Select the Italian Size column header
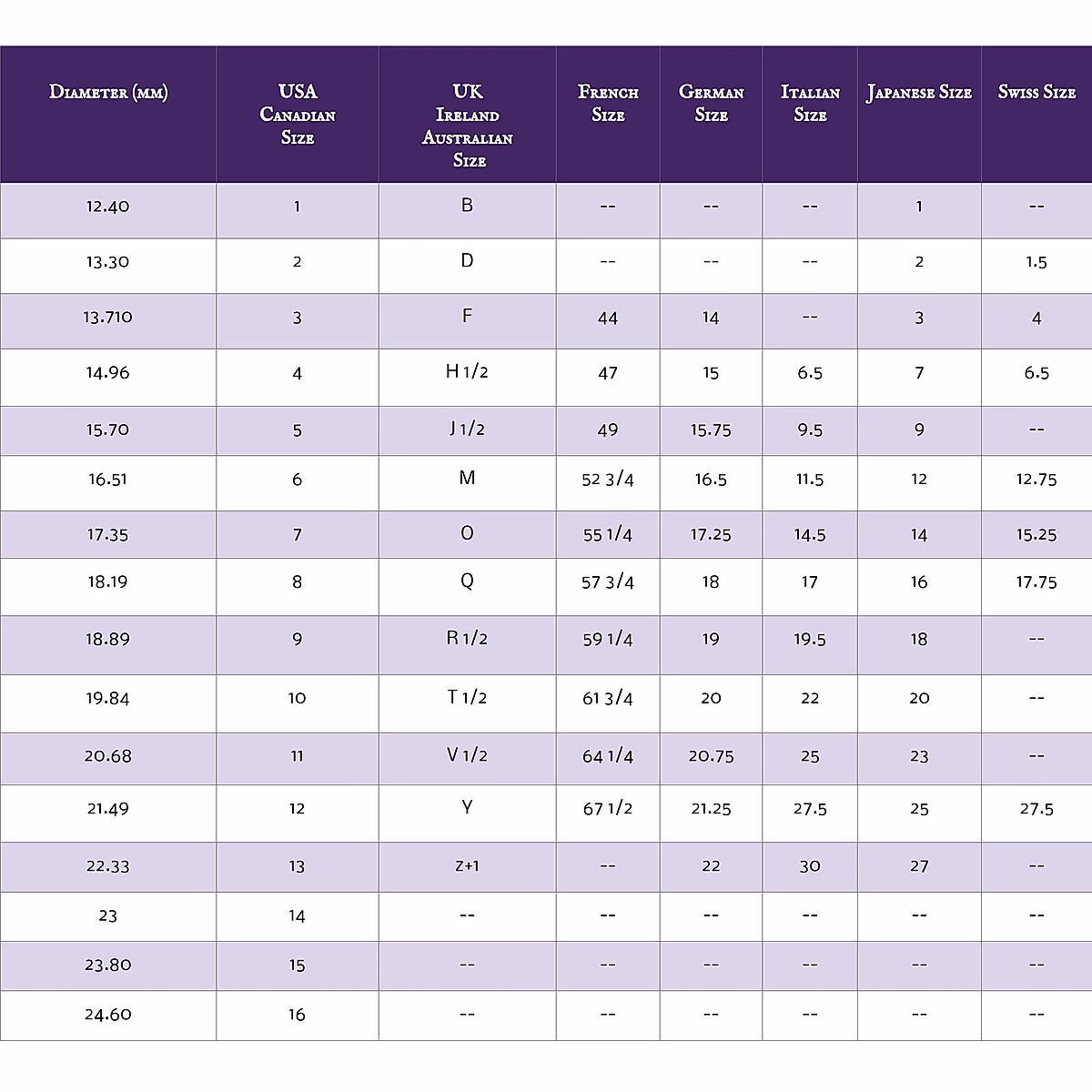 [x=810, y=104]
